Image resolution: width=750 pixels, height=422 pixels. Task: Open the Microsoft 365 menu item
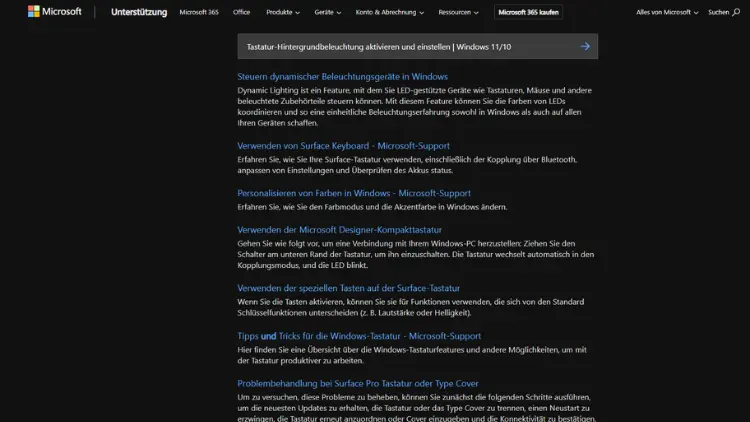(x=199, y=12)
